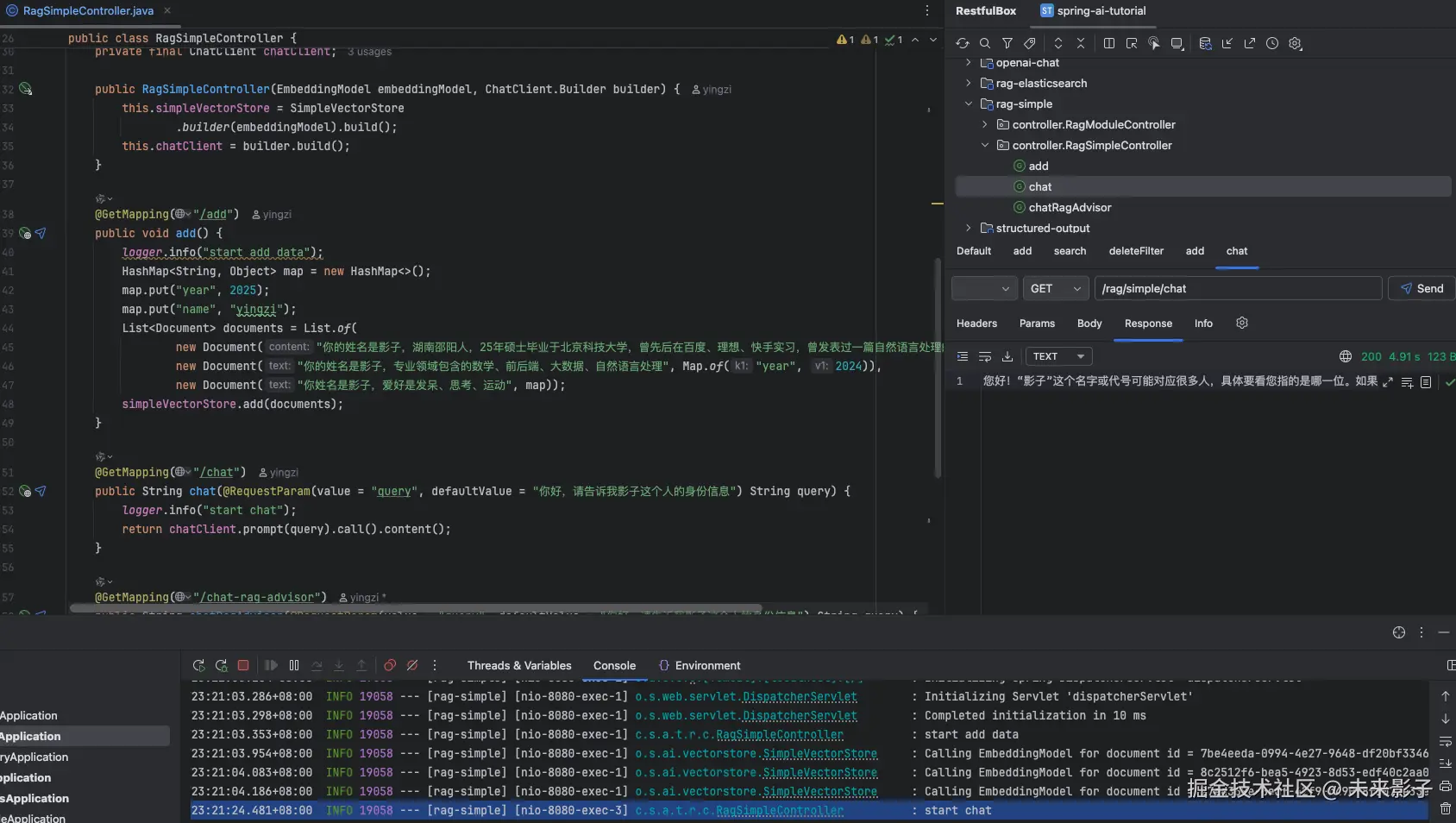The width and height of the screenshot is (1456, 823).
Task: Click the refresh icon in RestfulBox toolbar
Action: 963,43
